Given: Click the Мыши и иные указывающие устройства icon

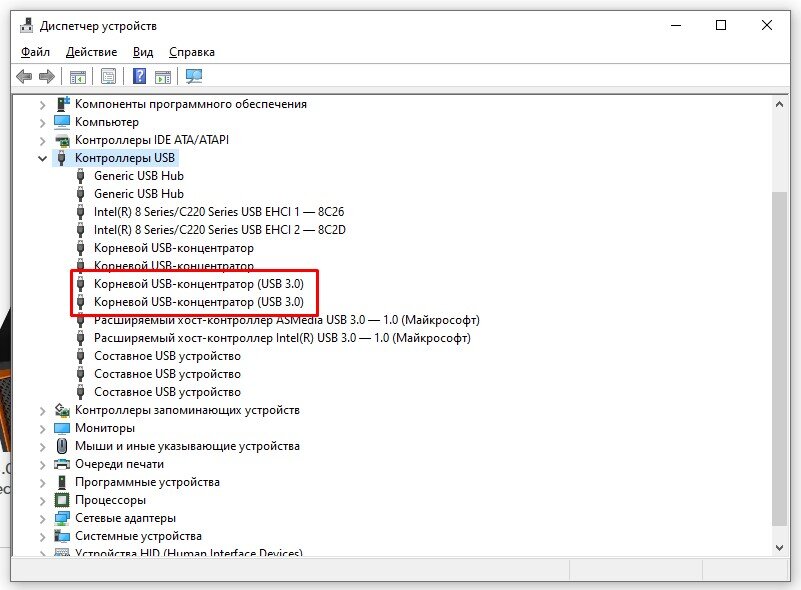Looking at the screenshot, I should (x=62, y=446).
